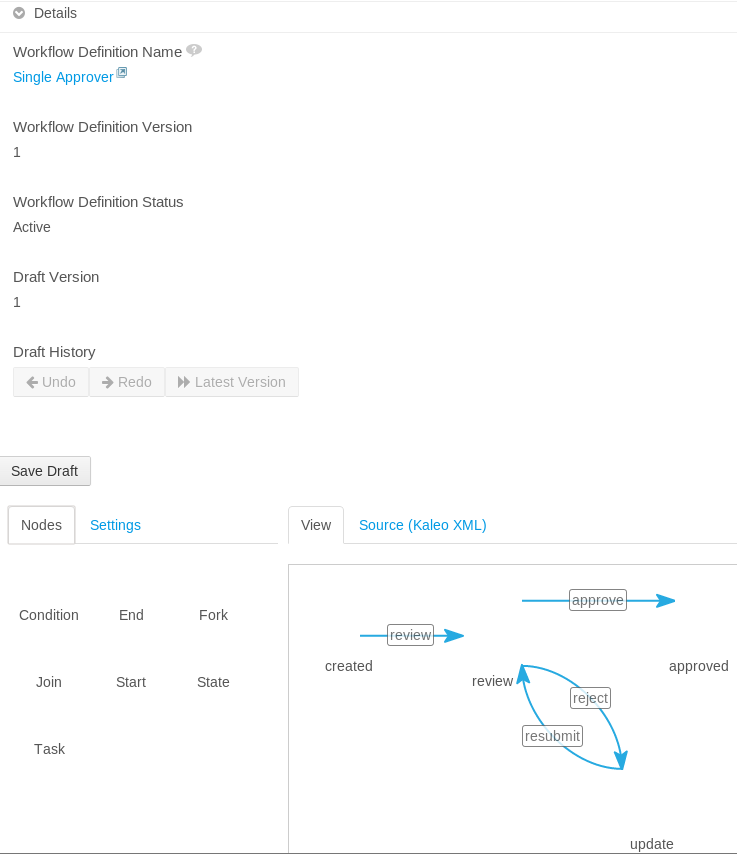Open the Single Approver link
Viewport: 737px width, 854px height.
63,77
